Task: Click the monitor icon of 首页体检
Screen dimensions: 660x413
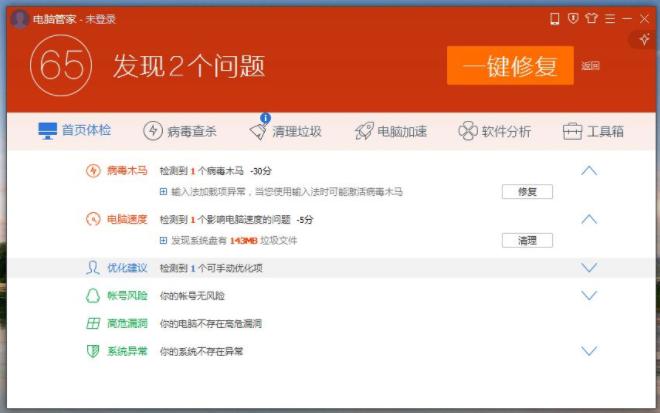Action: pos(47,131)
